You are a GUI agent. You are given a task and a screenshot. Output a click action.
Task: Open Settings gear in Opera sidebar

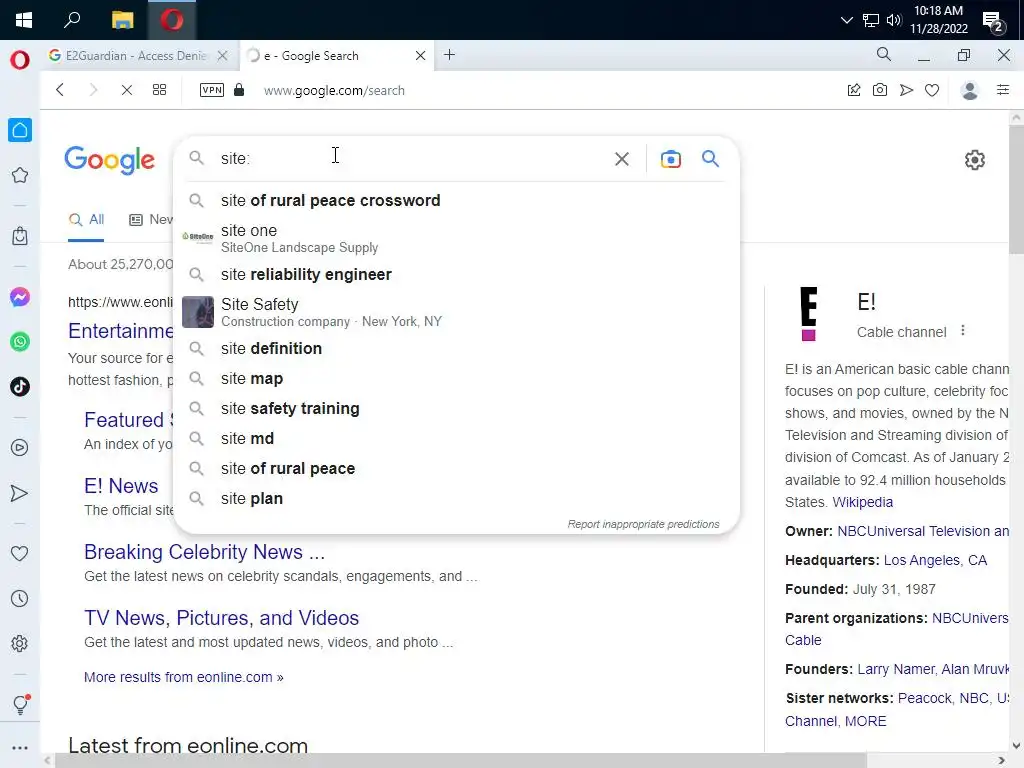tap(20, 643)
